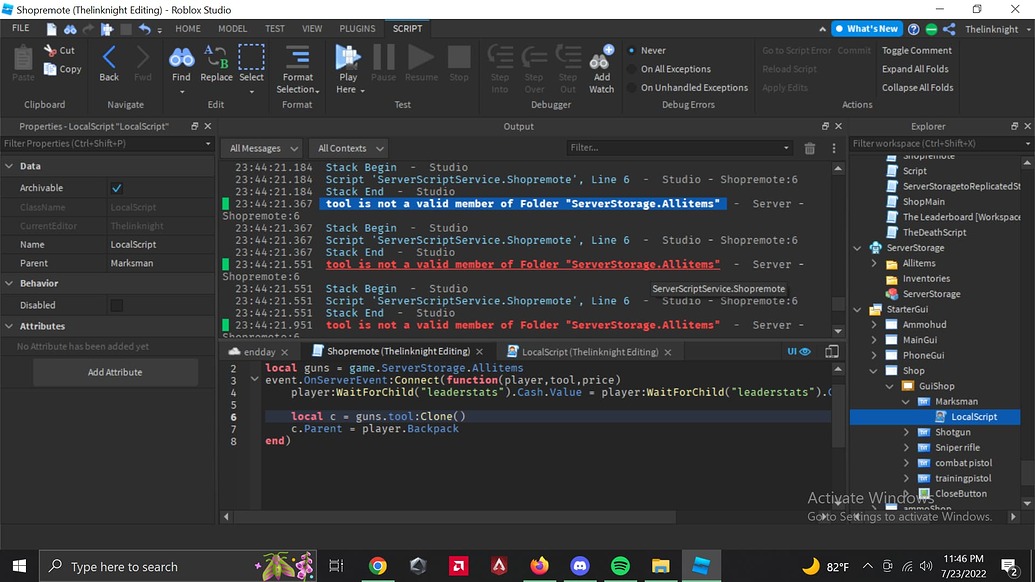Collapse the Data properties section
The width and height of the screenshot is (1035, 582).
click(9, 166)
